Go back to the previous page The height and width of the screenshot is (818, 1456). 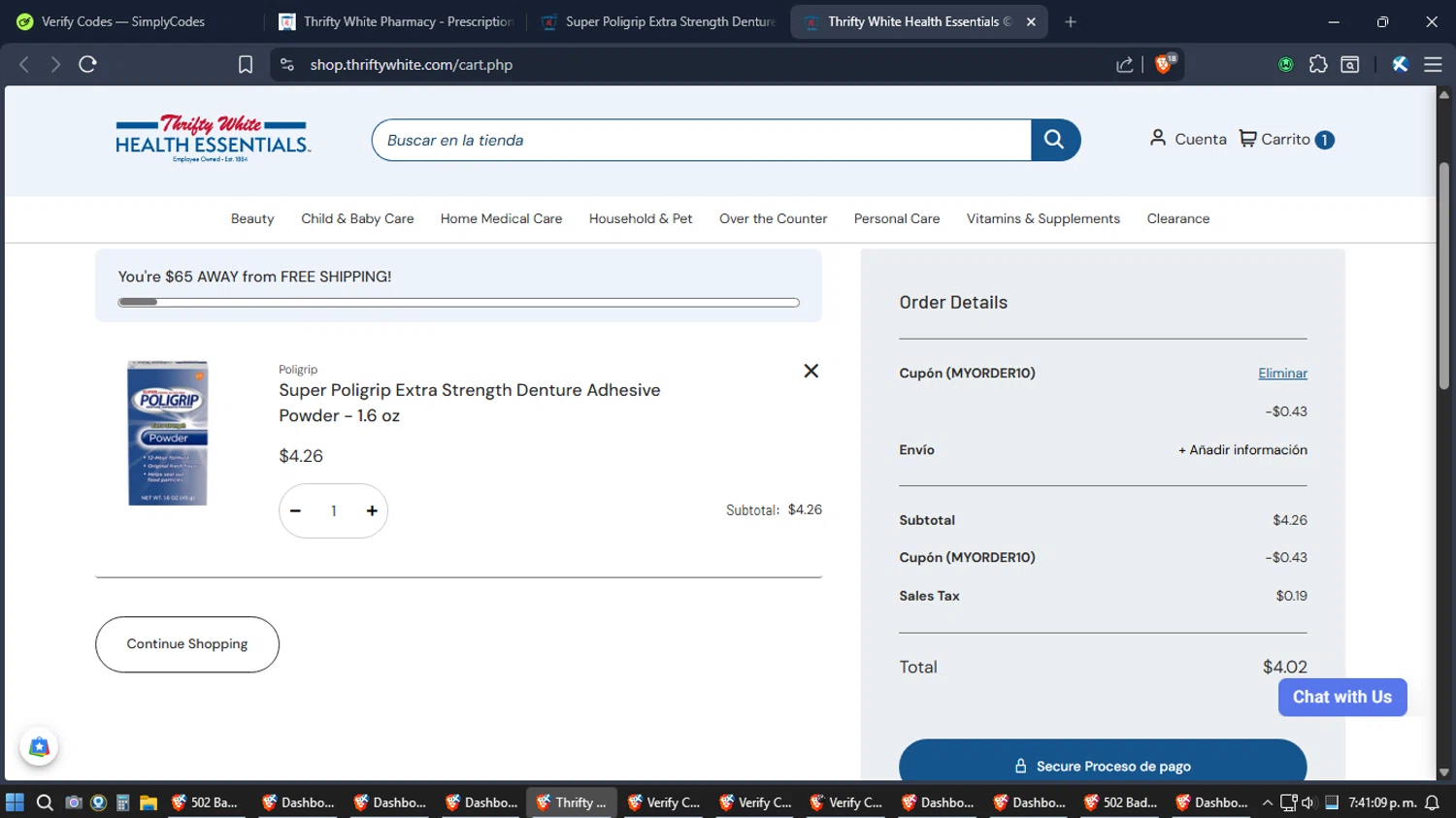tap(24, 65)
